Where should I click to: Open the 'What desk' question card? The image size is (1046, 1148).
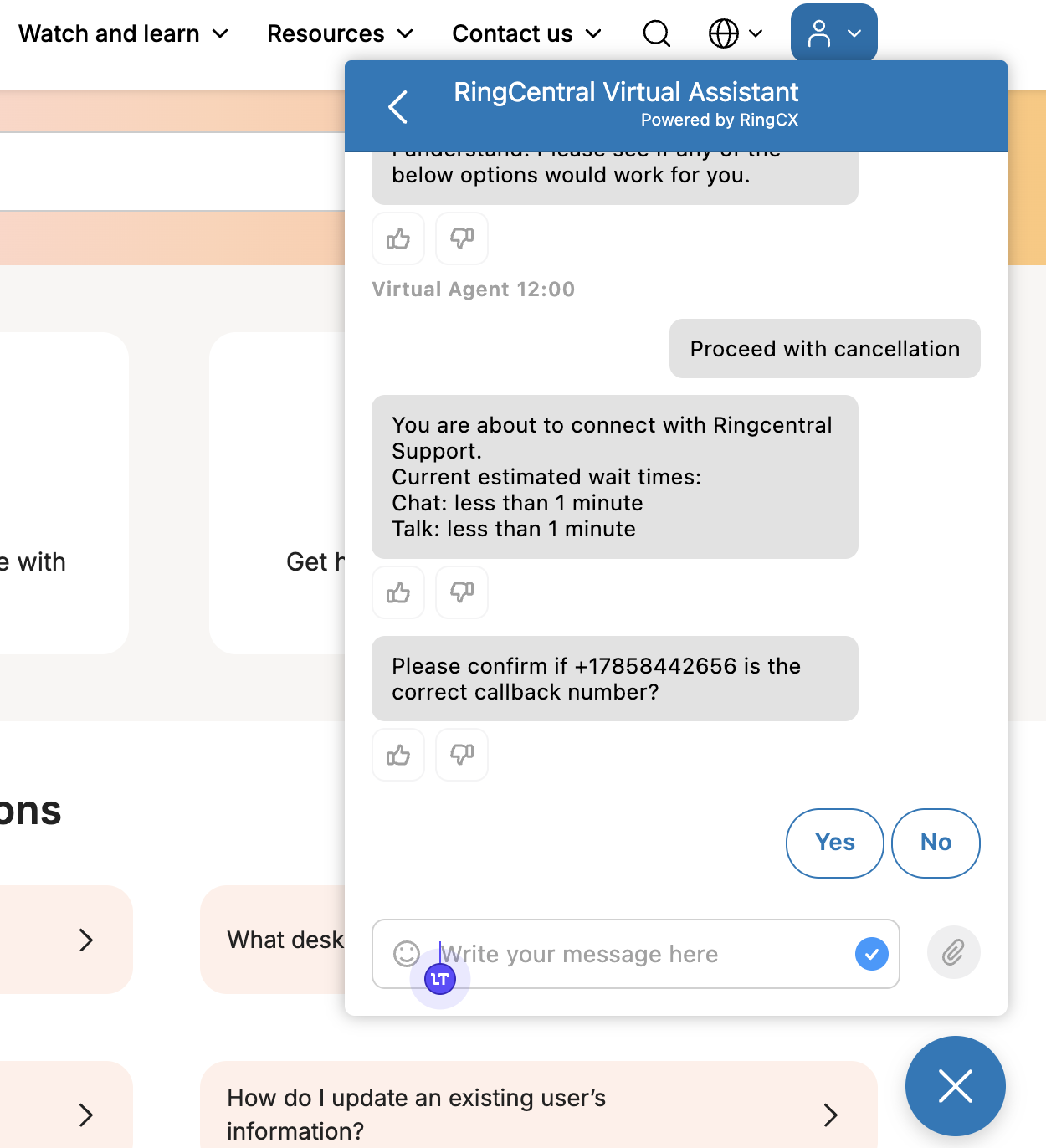(273, 940)
